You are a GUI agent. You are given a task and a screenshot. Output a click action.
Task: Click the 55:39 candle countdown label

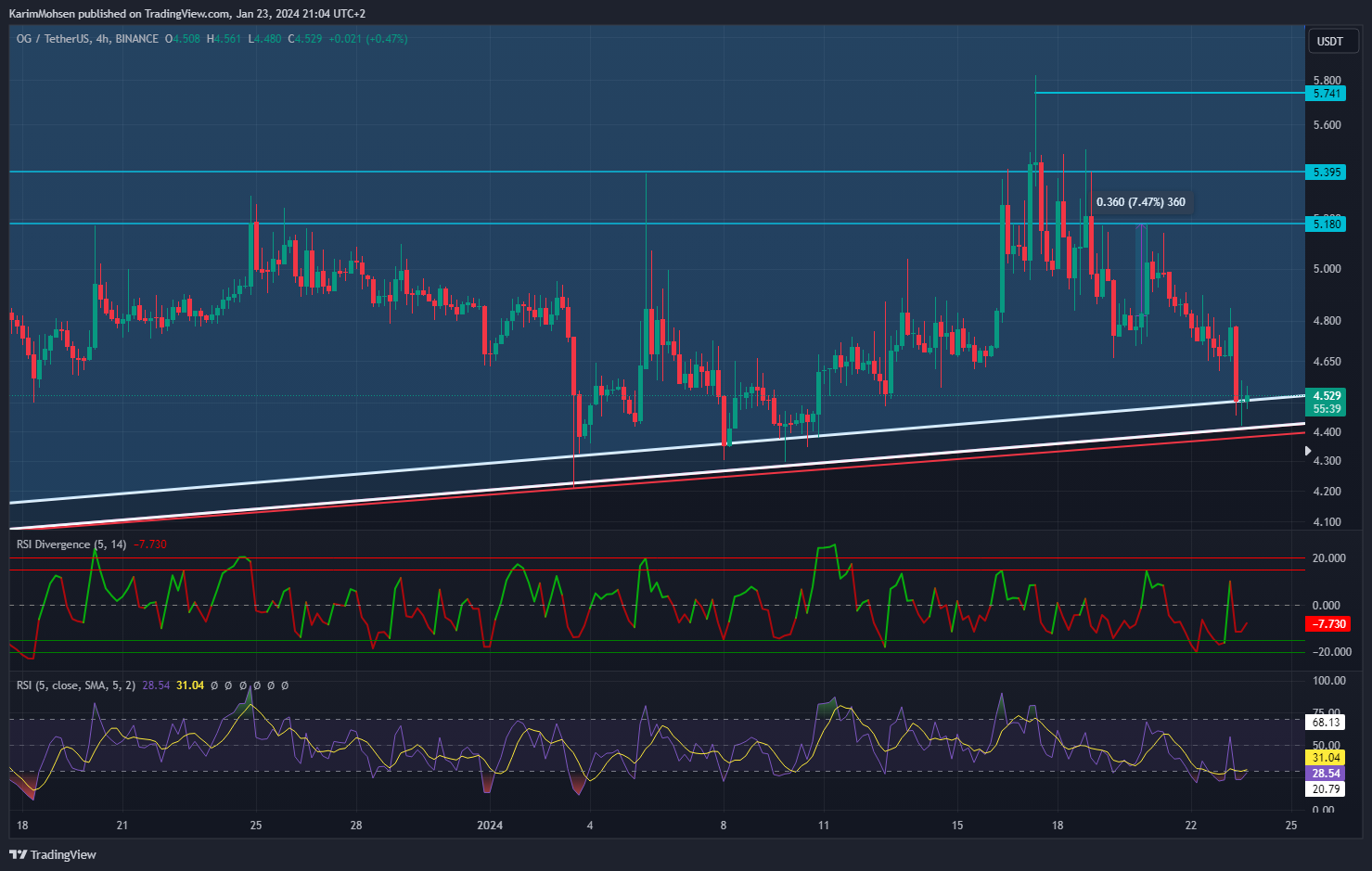[1325, 409]
